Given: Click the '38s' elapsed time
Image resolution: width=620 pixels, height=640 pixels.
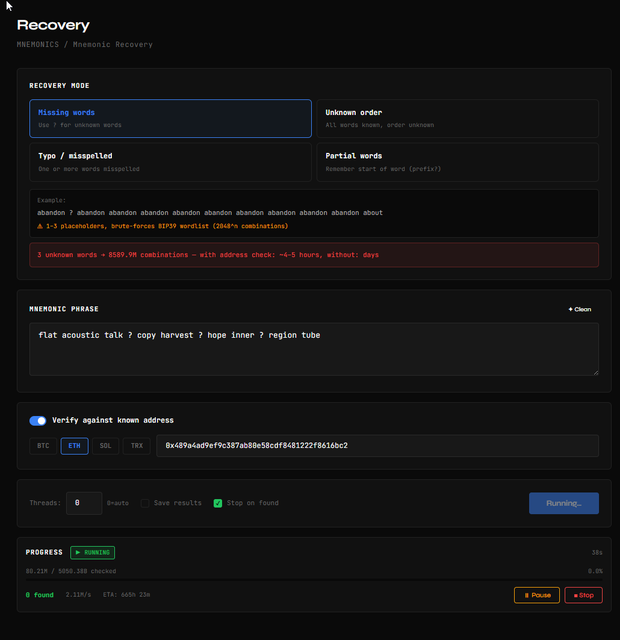Looking at the screenshot, I should click(597, 553).
